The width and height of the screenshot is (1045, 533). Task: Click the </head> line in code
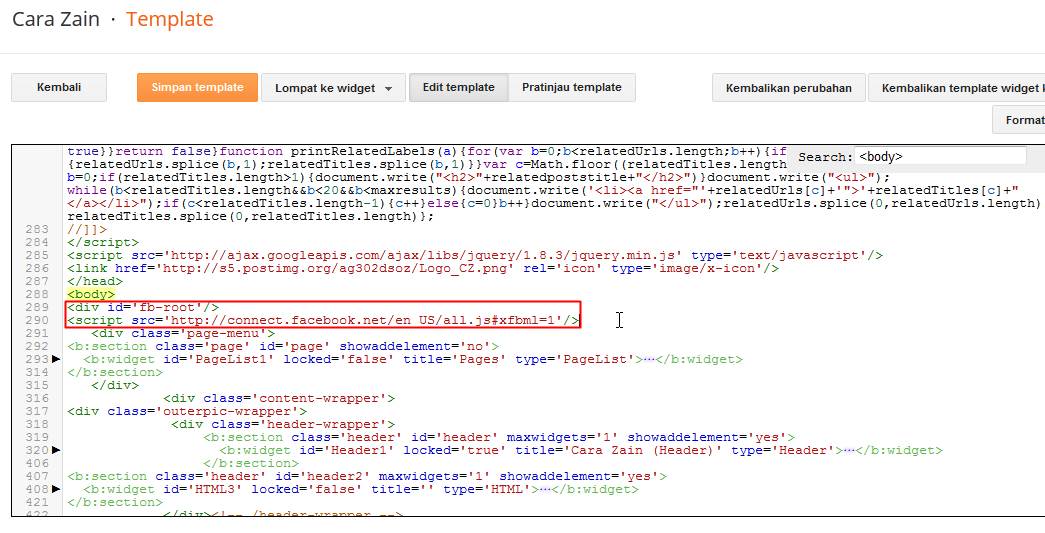click(95, 281)
